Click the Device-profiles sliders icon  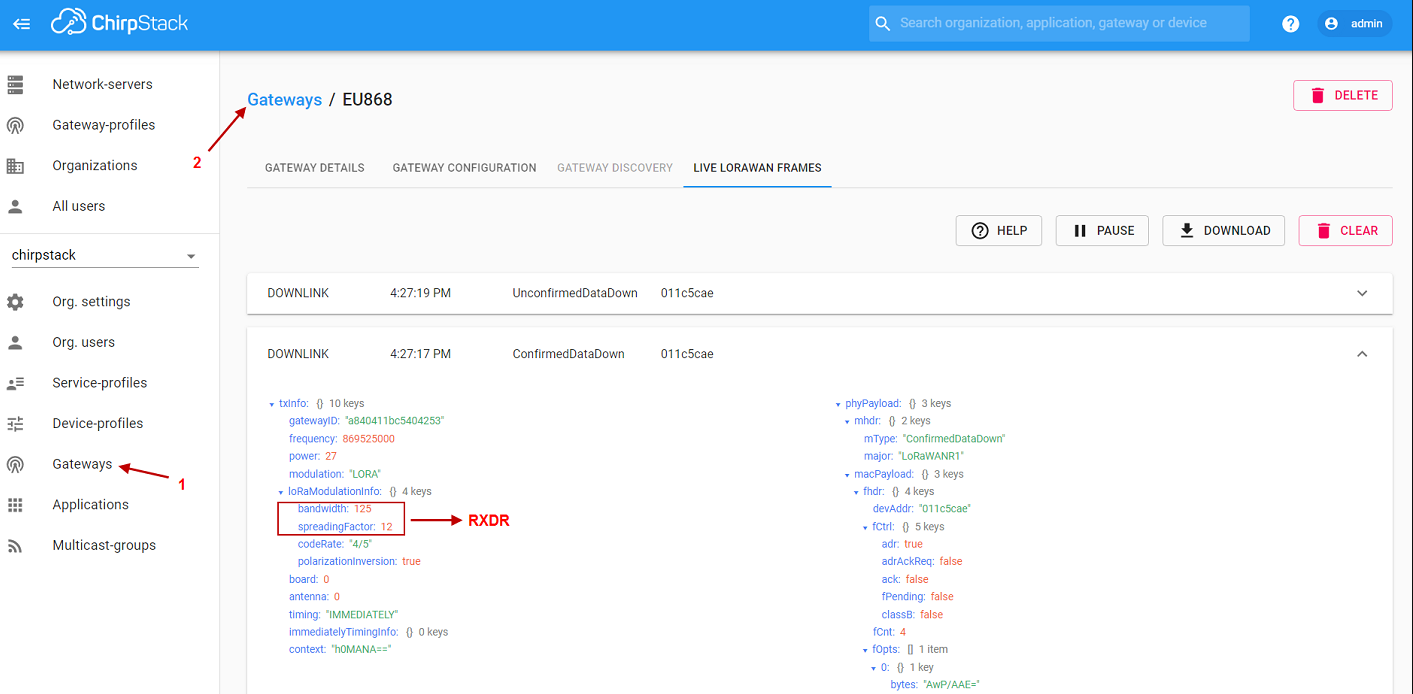(15, 424)
